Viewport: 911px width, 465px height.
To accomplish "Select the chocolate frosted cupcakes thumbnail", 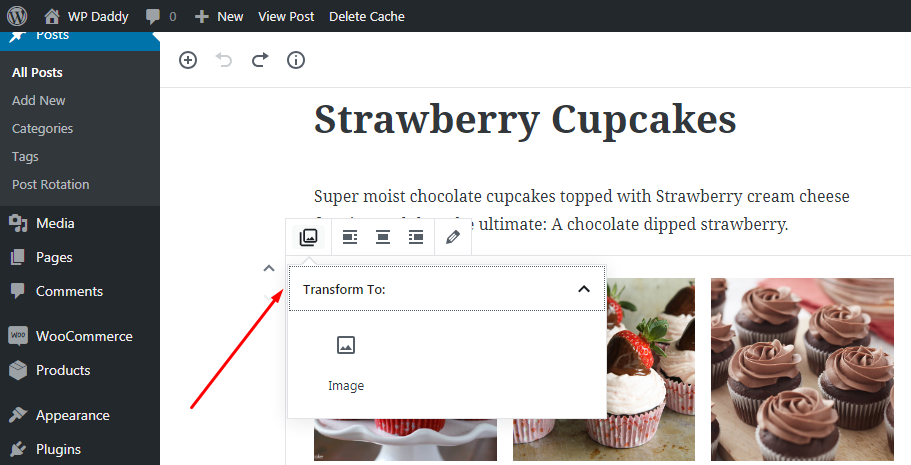I will [810, 368].
